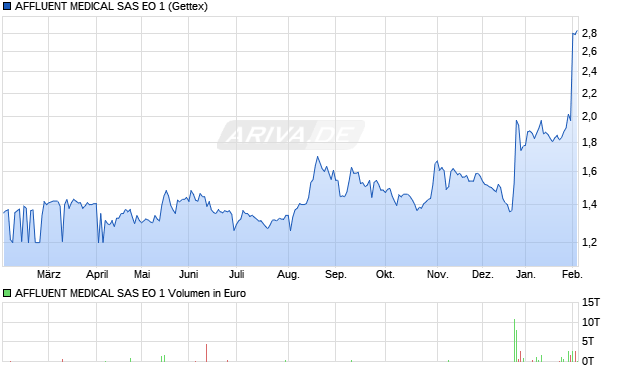Click the 2,4 price axis value
The width and height of the screenshot is (620, 371).
click(x=589, y=72)
